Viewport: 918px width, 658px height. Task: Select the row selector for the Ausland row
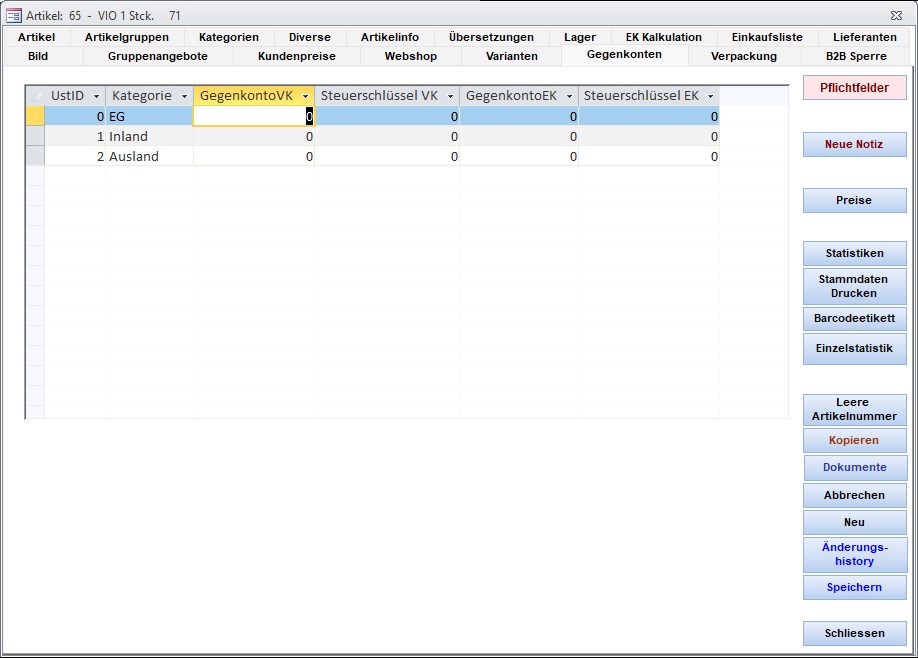35,156
